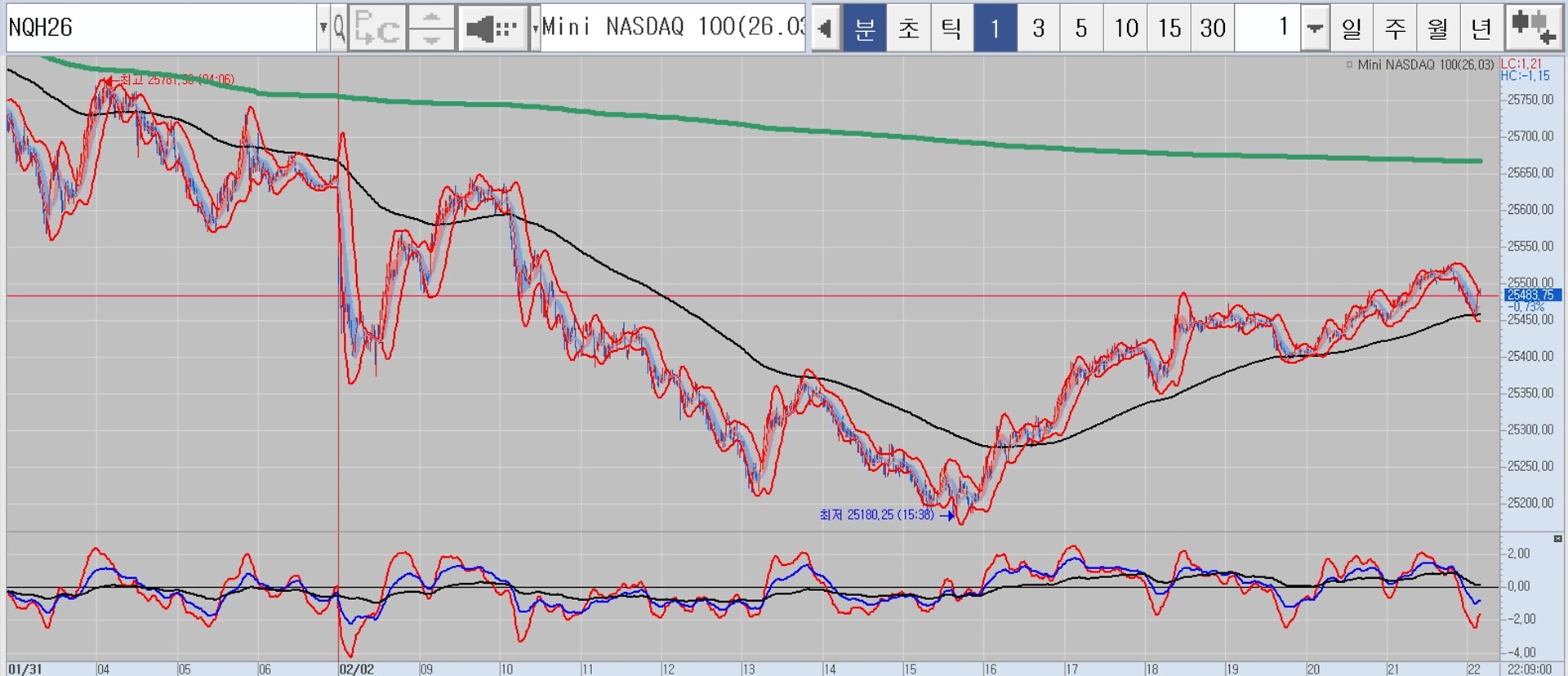Click the add candlestick chart icon

click(1533, 27)
